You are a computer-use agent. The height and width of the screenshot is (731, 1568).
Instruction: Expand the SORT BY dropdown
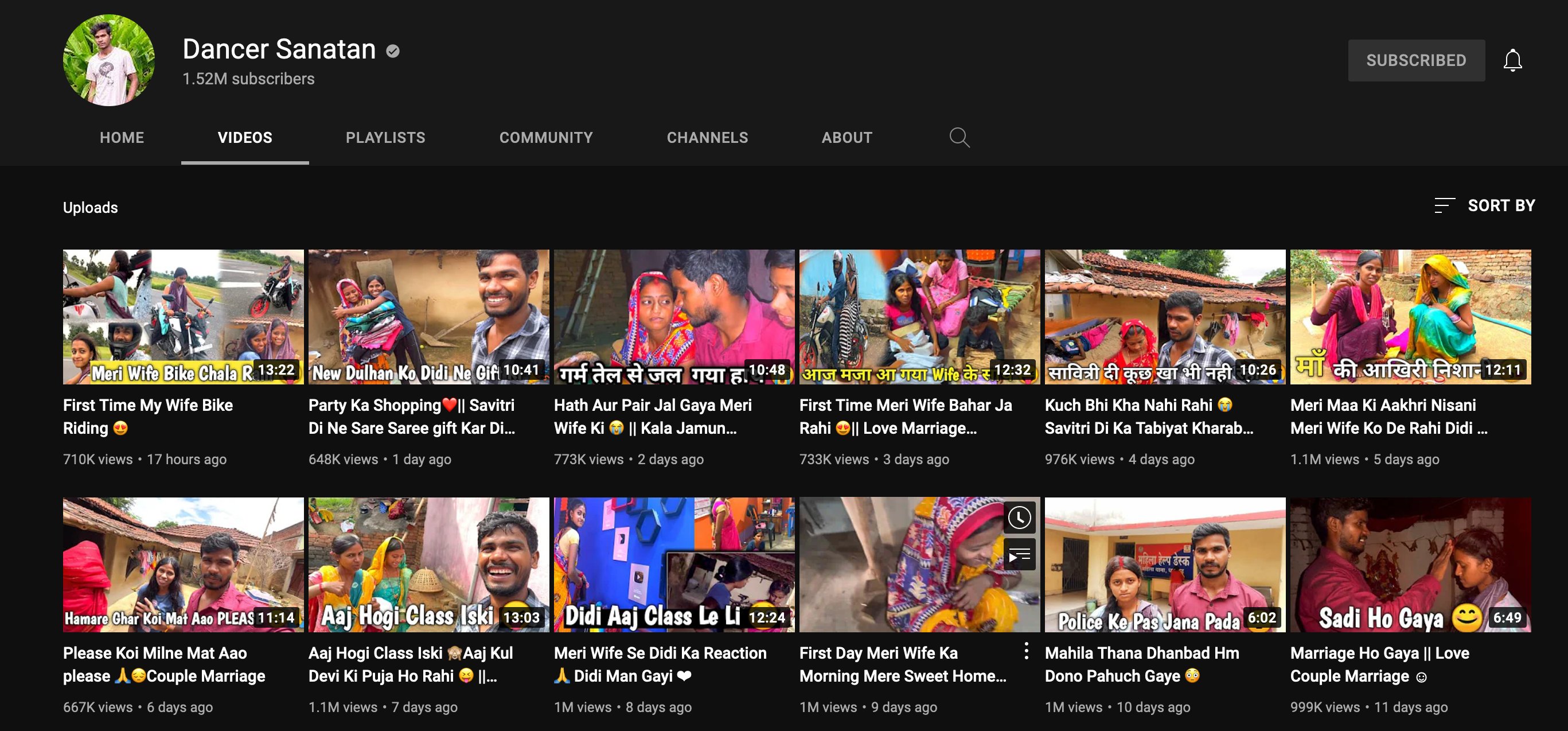tap(1500, 205)
